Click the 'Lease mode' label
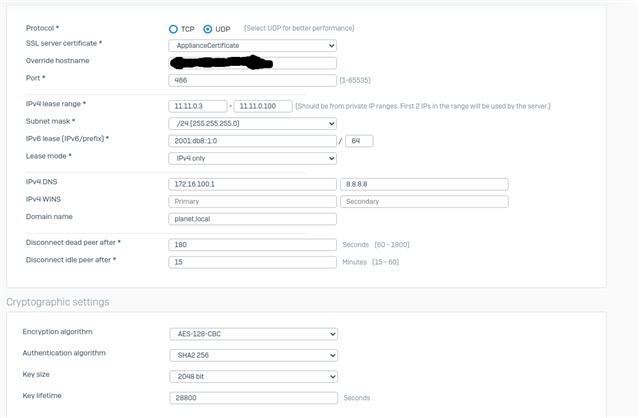The width and height of the screenshot is (639, 418). coord(48,156)
